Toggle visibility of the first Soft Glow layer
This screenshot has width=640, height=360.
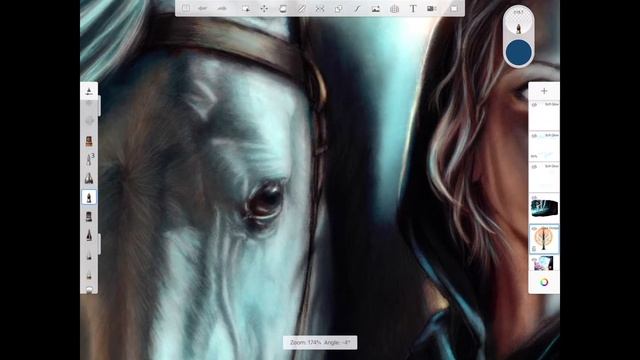click(534, 105)
